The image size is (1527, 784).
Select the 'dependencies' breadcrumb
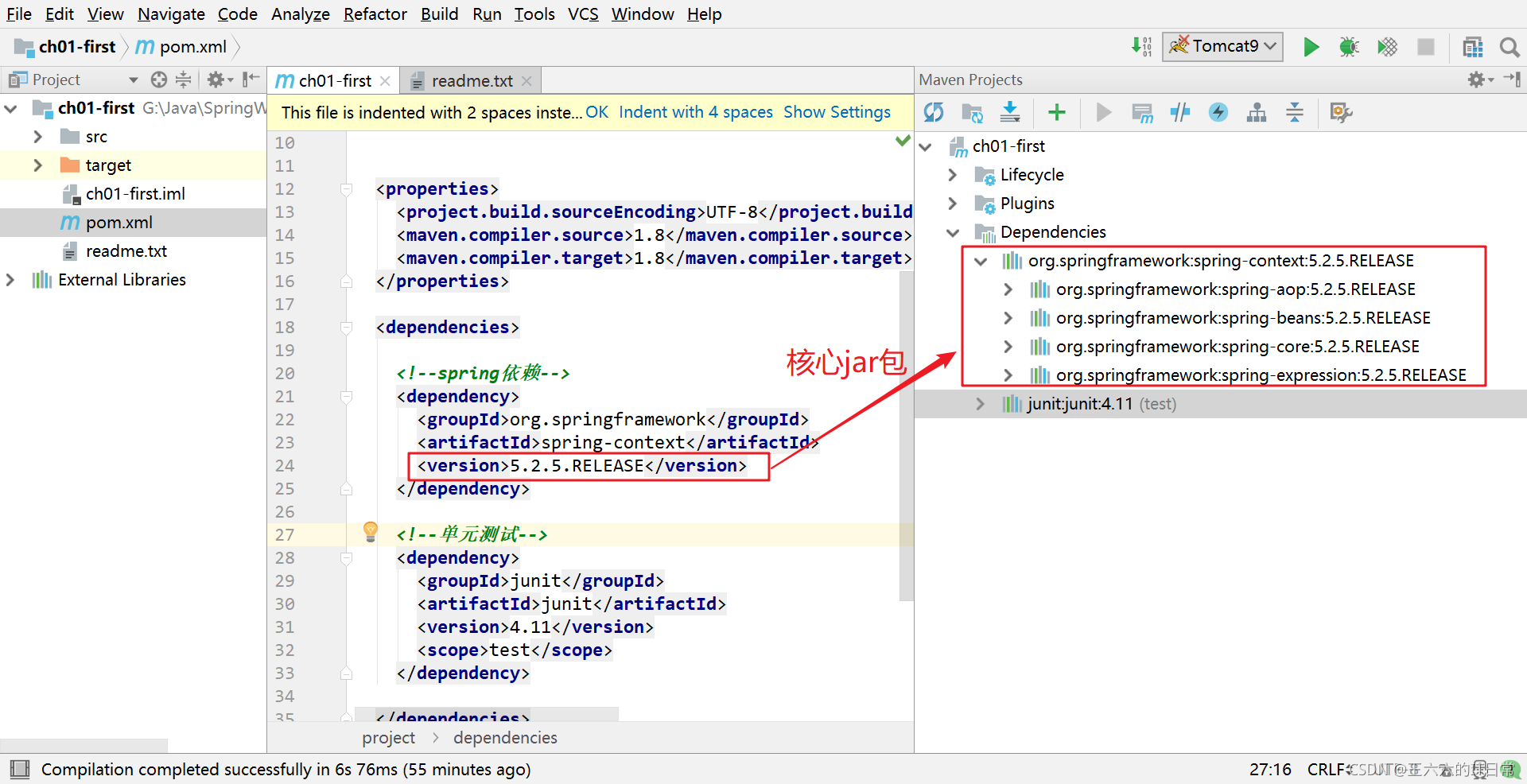pos(505,738)
